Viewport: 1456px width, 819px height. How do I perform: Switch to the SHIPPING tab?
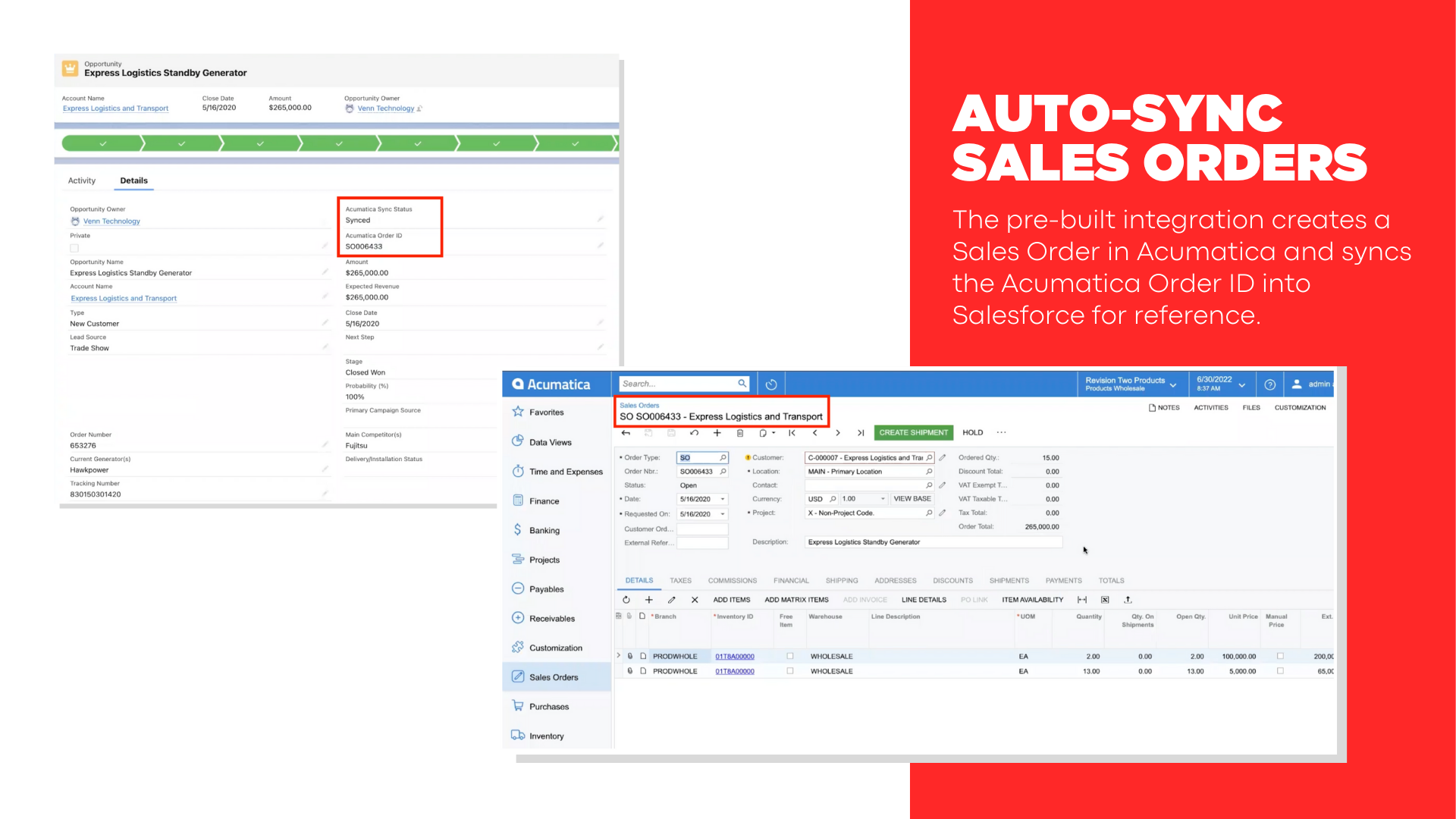[842, 581]
